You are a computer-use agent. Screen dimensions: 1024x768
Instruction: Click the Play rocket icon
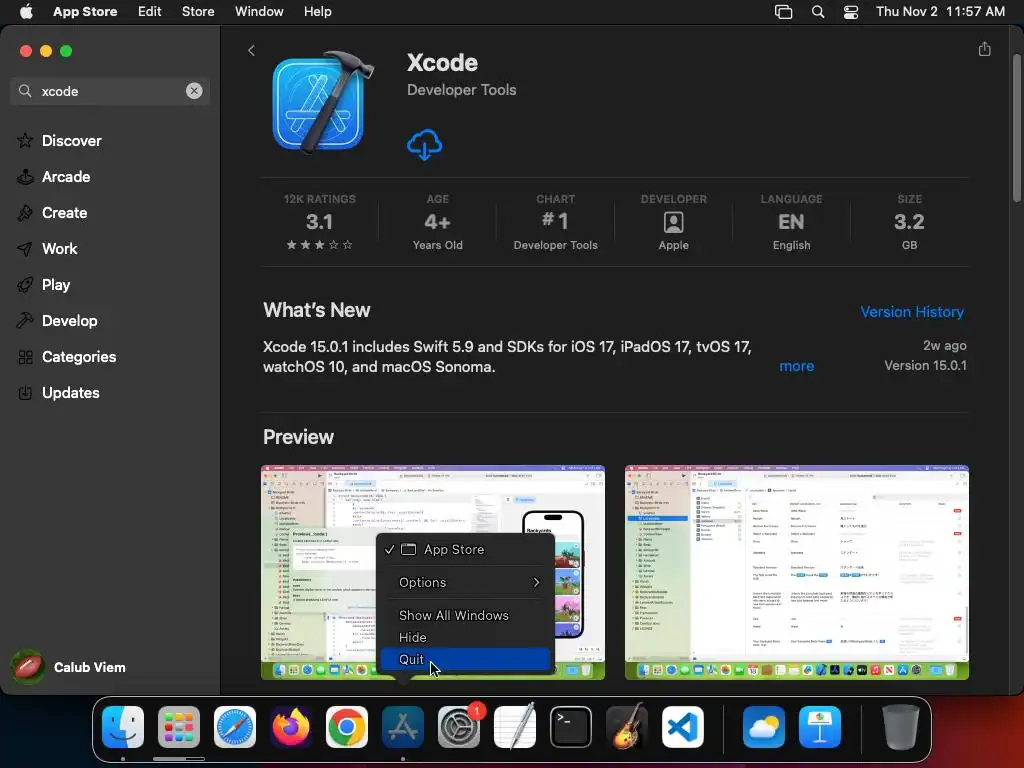click(x=25, y=284)
